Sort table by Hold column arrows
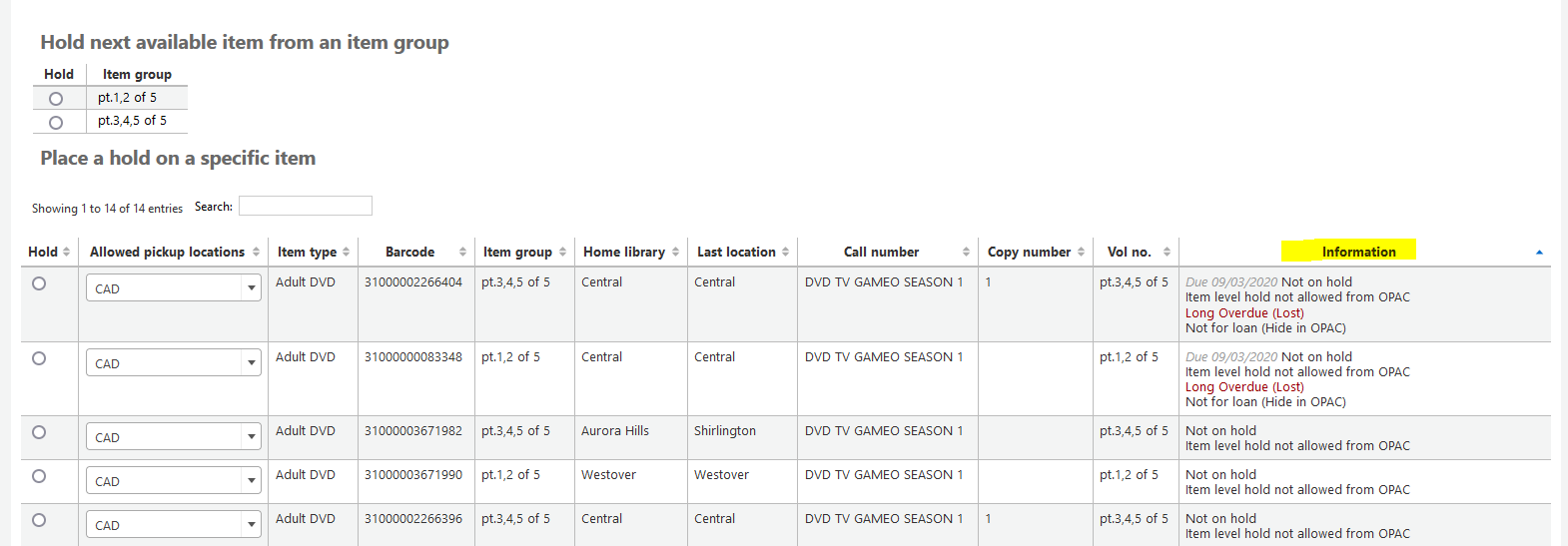Screen dimensions: 1568x546 coord(67,252)
